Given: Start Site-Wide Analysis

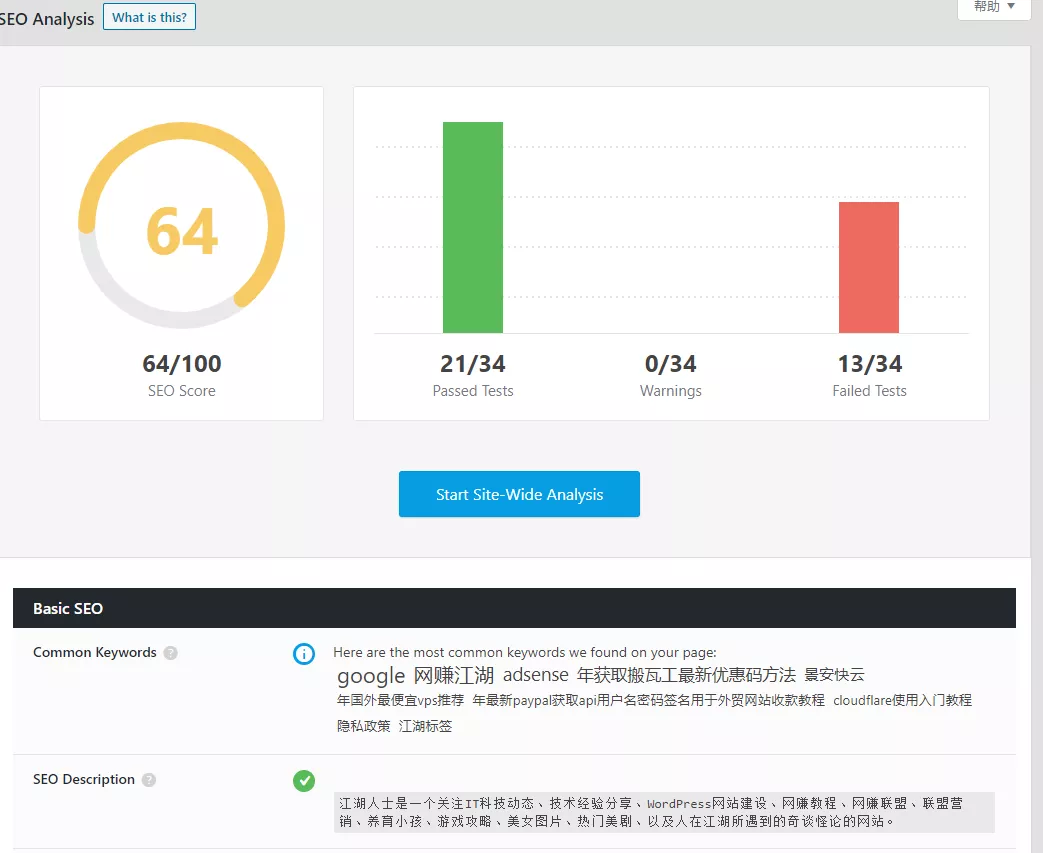Looking at the screenshot, I should point(519,494).
